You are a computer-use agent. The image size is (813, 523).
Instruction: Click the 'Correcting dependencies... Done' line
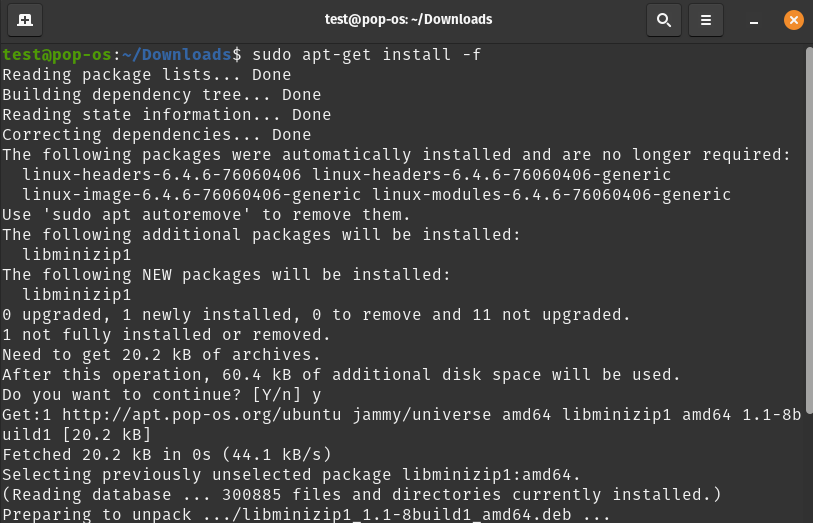(x=157, y=135)
